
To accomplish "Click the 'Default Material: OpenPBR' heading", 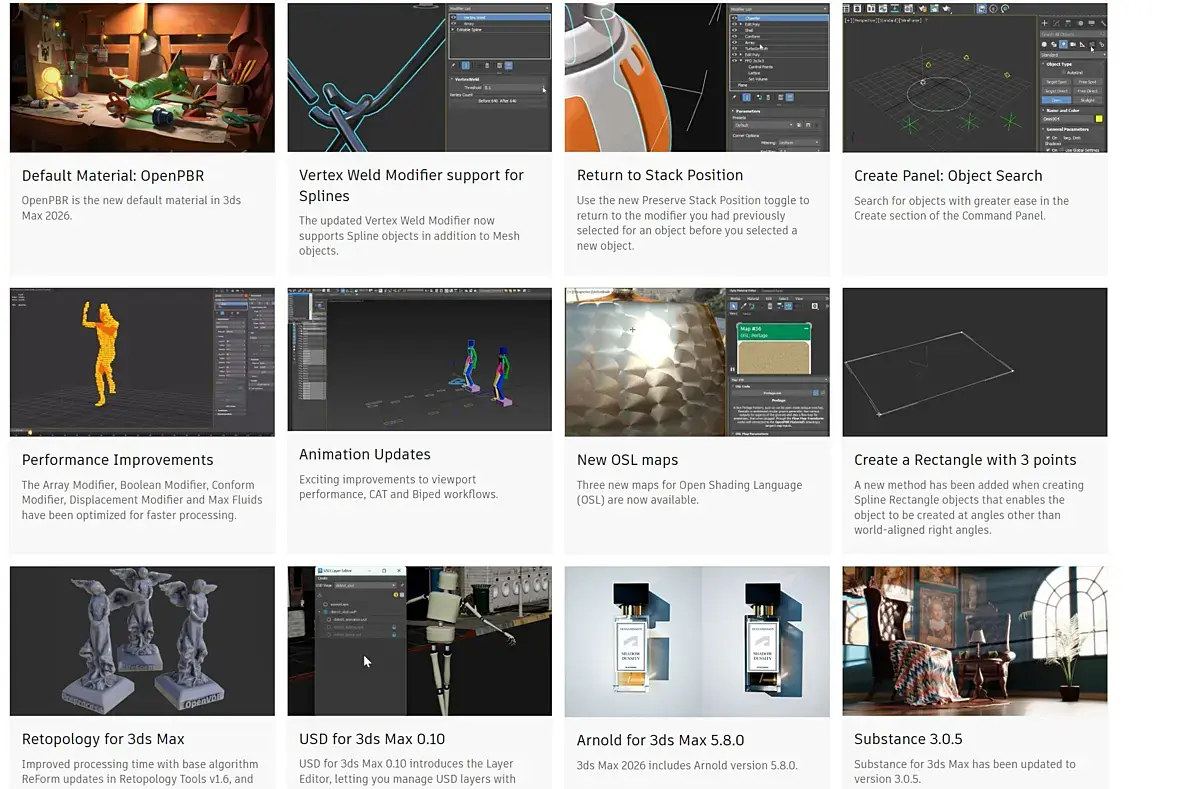I will click(x=113, y=175).
